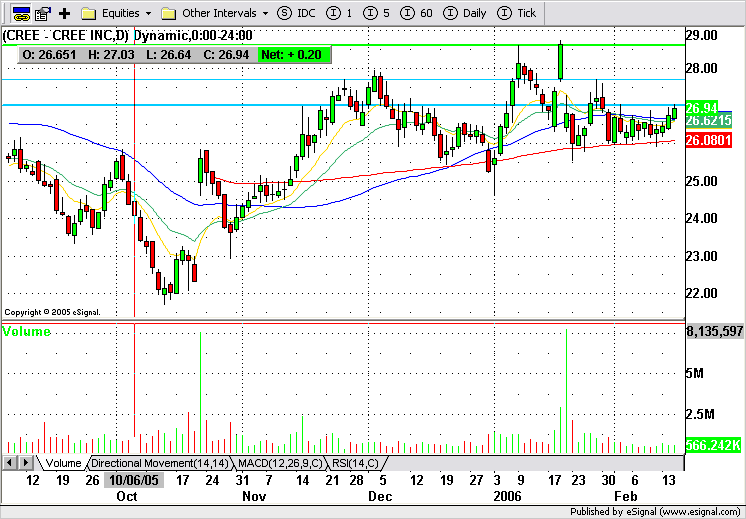Open the MACD(12,26,9,C) tab
Image resolution: width=746 pixels, height=519 pixels.
[281, 463]
